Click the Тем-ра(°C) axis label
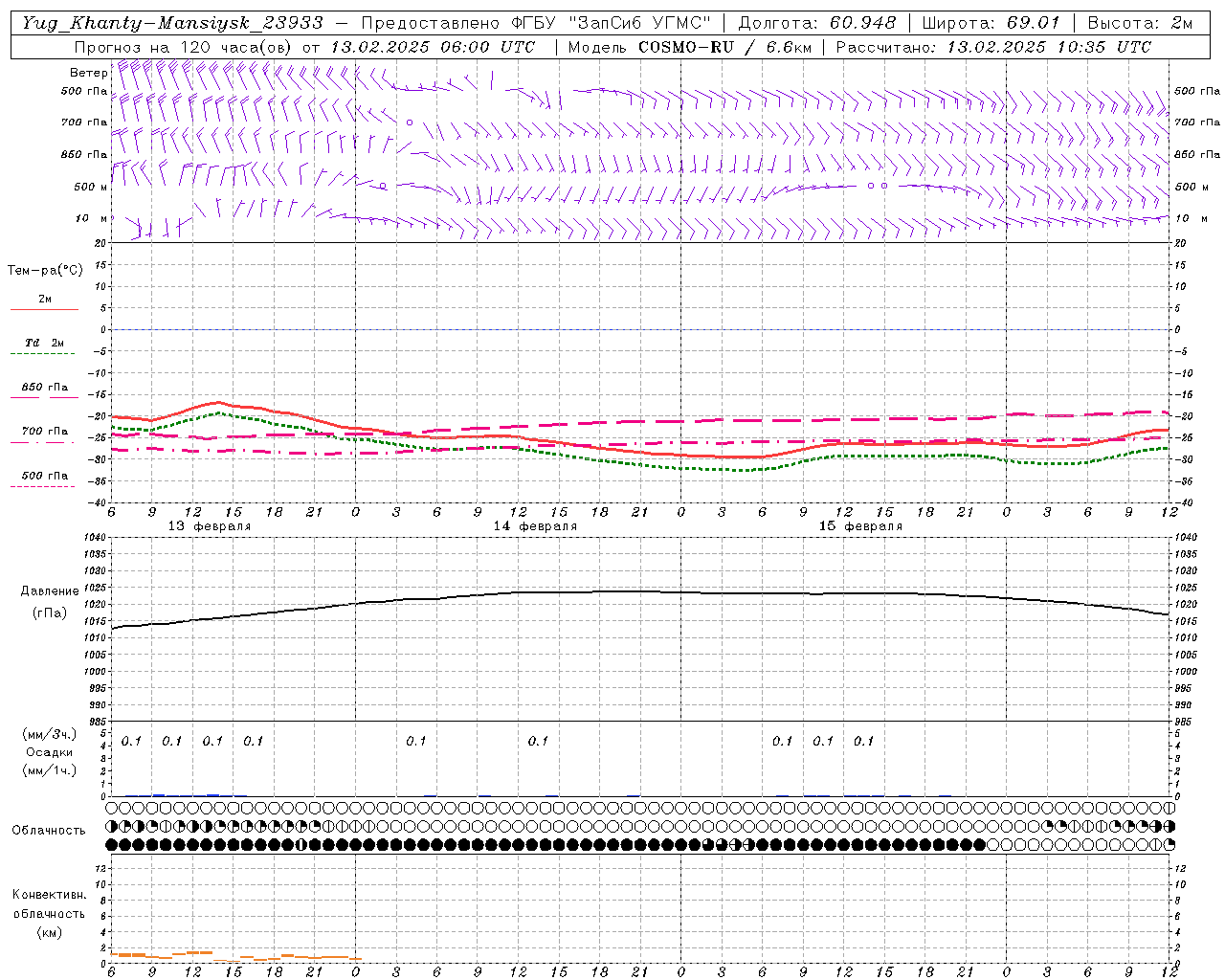This screenshot has width=1225, height=980. click(45, 271)
